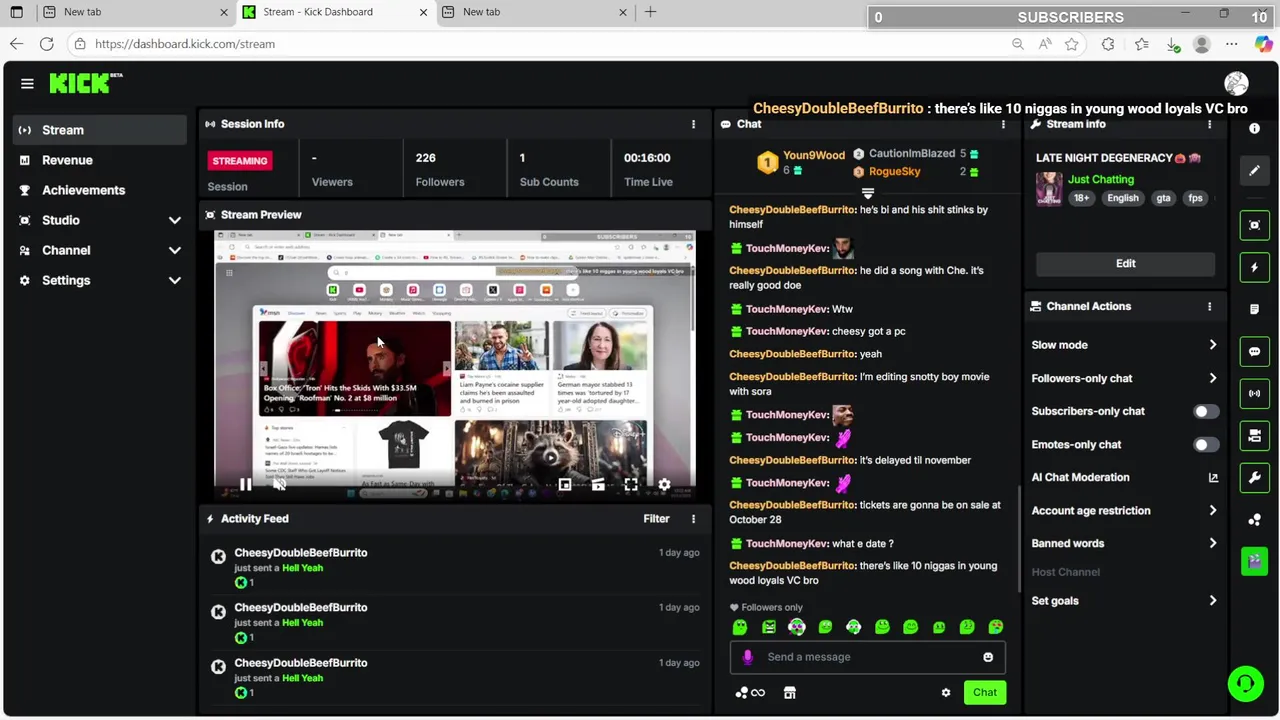Switch to Stream - Kick Dashboard tab
The width and height of the screenshot is (1280, 720).
tap(334, 12)
